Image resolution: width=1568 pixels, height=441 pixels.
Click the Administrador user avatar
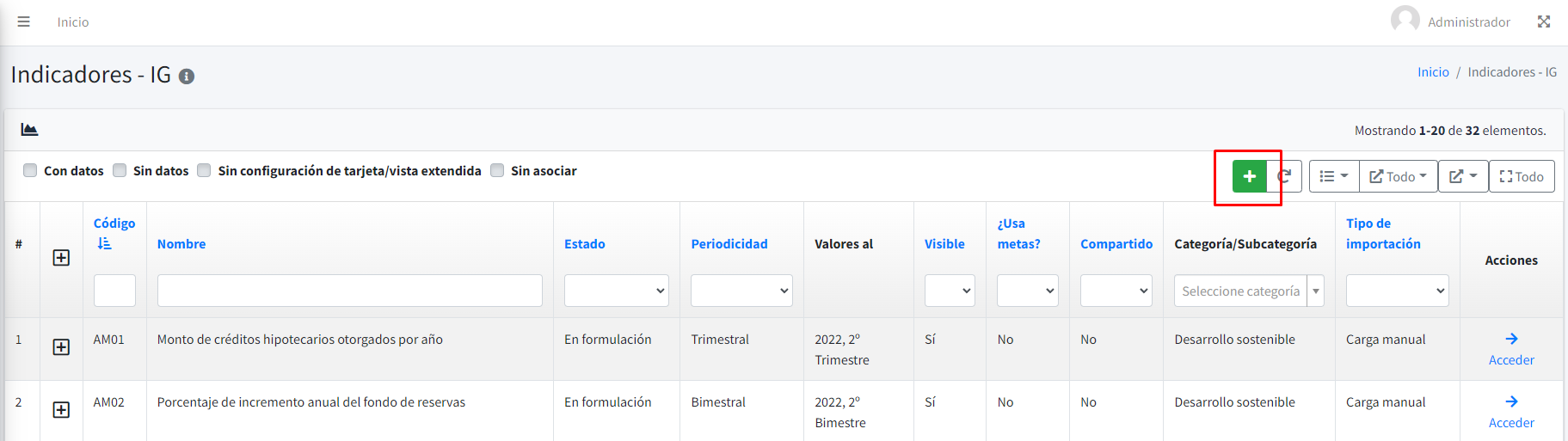[x=1405, y=21]
